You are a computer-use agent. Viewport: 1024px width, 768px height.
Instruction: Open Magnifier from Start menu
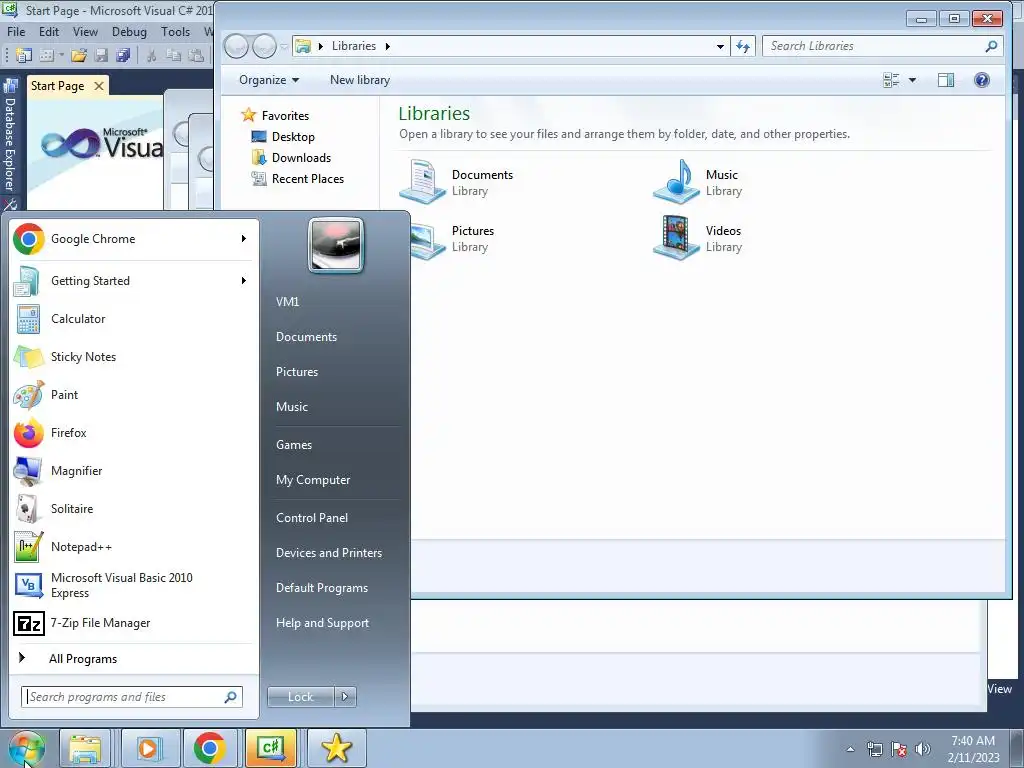click(x=134, y=471)
